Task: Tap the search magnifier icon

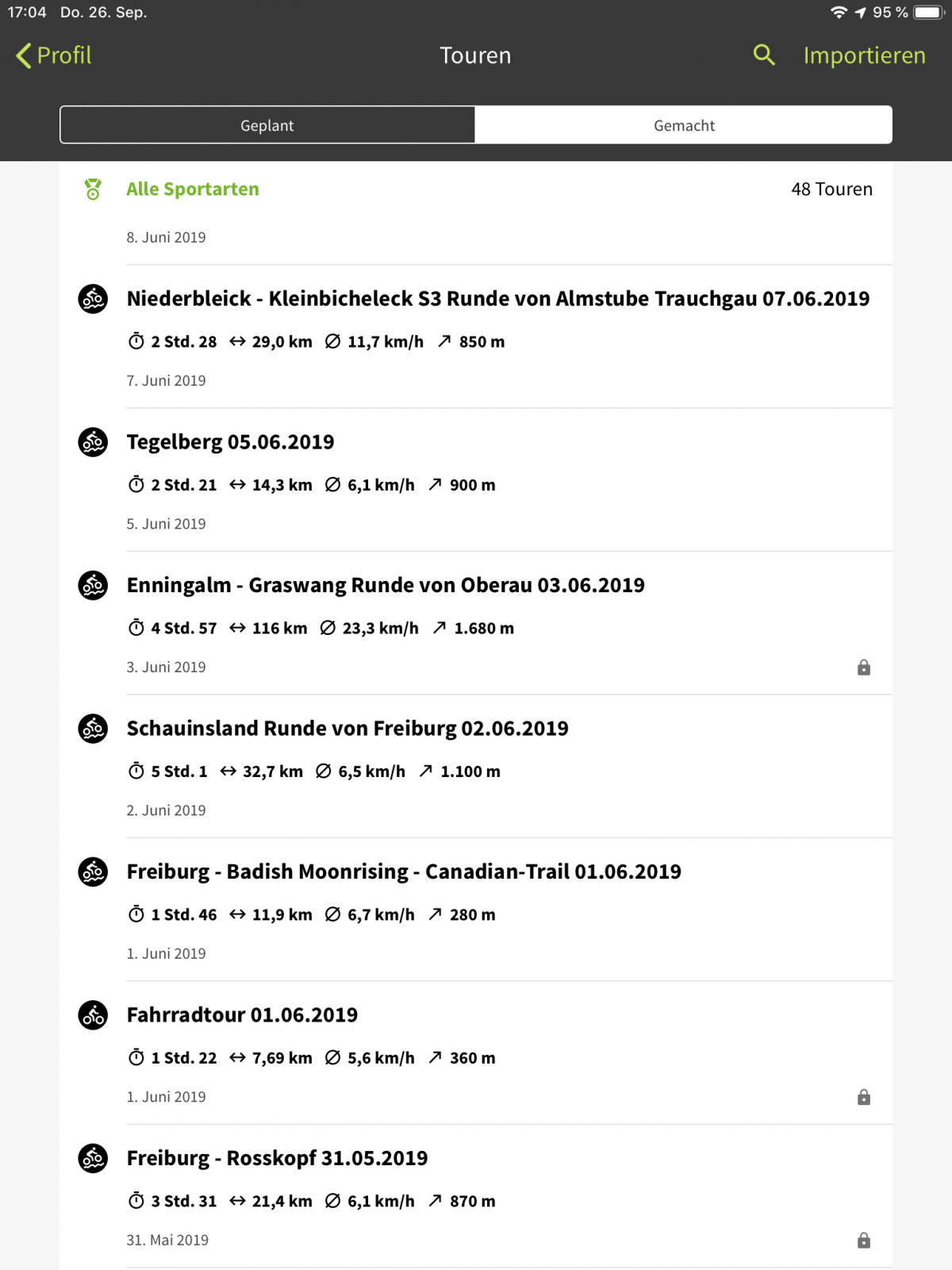Action: [x=763, y=55]
